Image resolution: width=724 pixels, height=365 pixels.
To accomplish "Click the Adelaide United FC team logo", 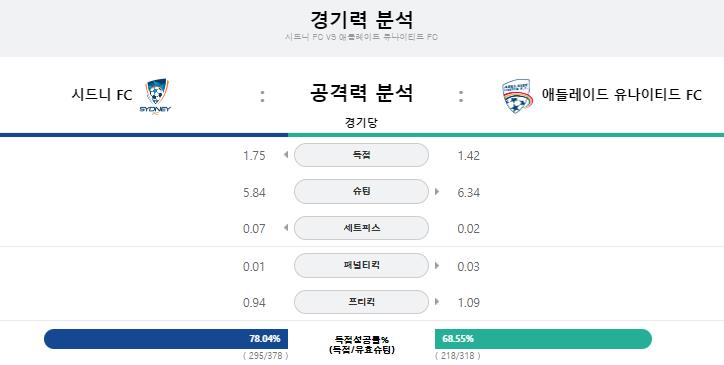I will pos(518,96).
